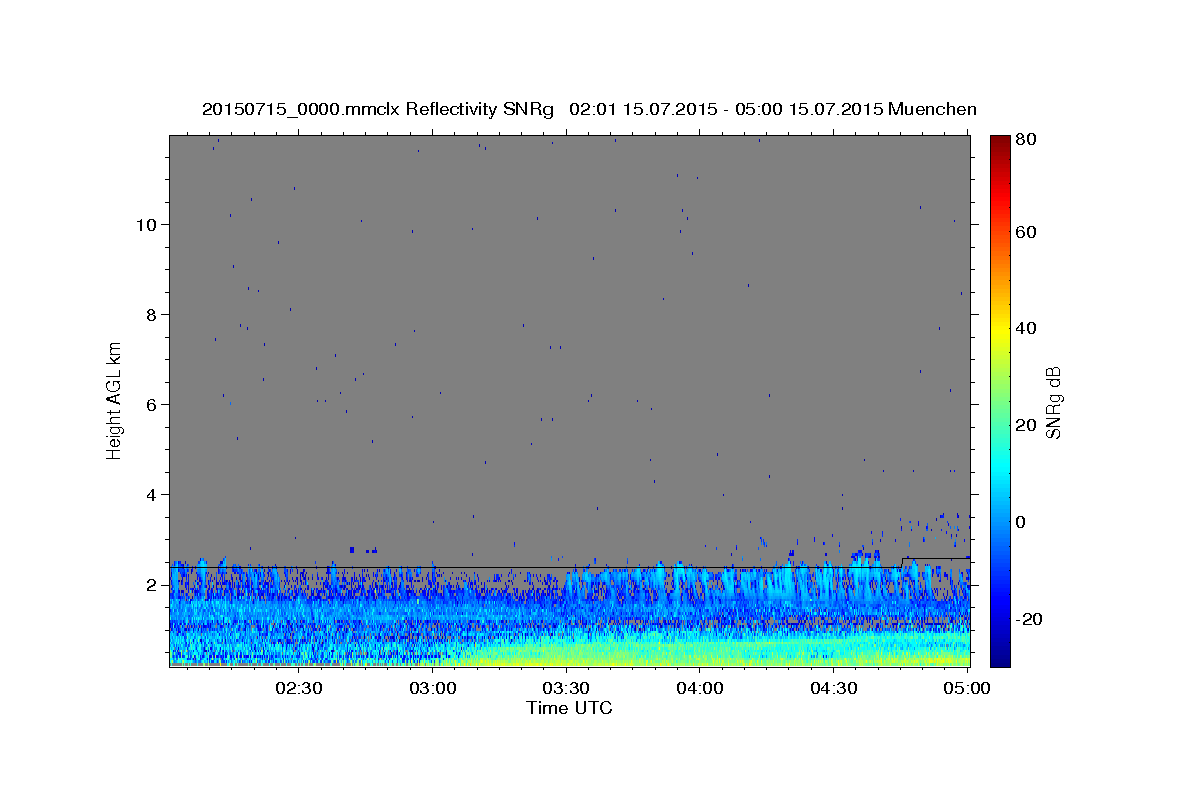Click the 'SNRg dB' colorbar label
Screen dimensions: 1200x800
tap(1053, 401)
